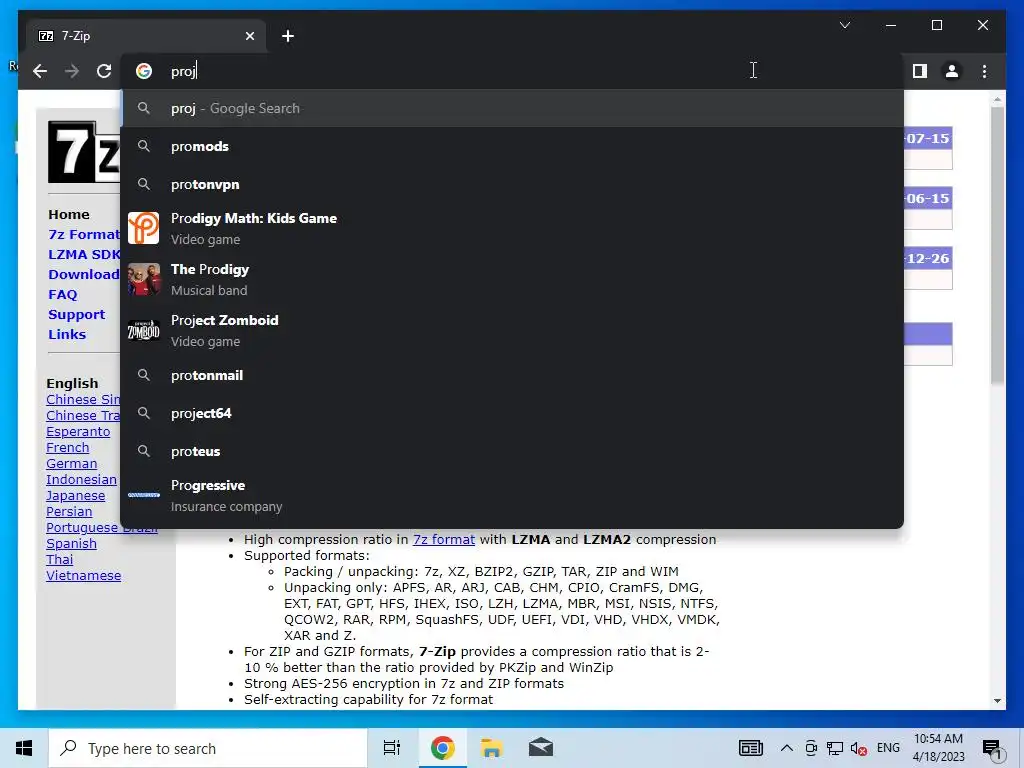Click the scrollbar down arrow

click(997, 701)
